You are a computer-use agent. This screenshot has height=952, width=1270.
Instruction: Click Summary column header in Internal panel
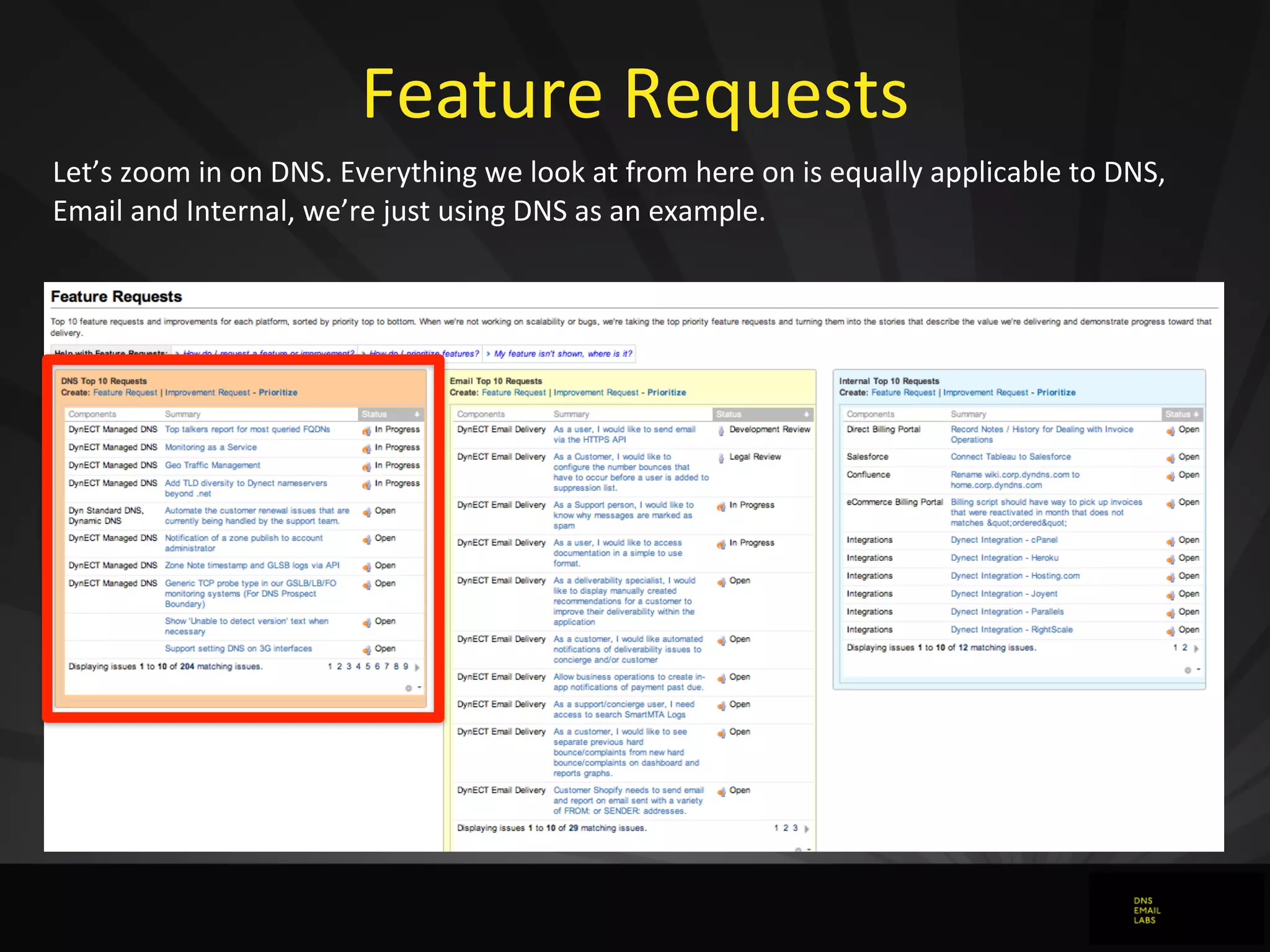click(x=968, y=414)
